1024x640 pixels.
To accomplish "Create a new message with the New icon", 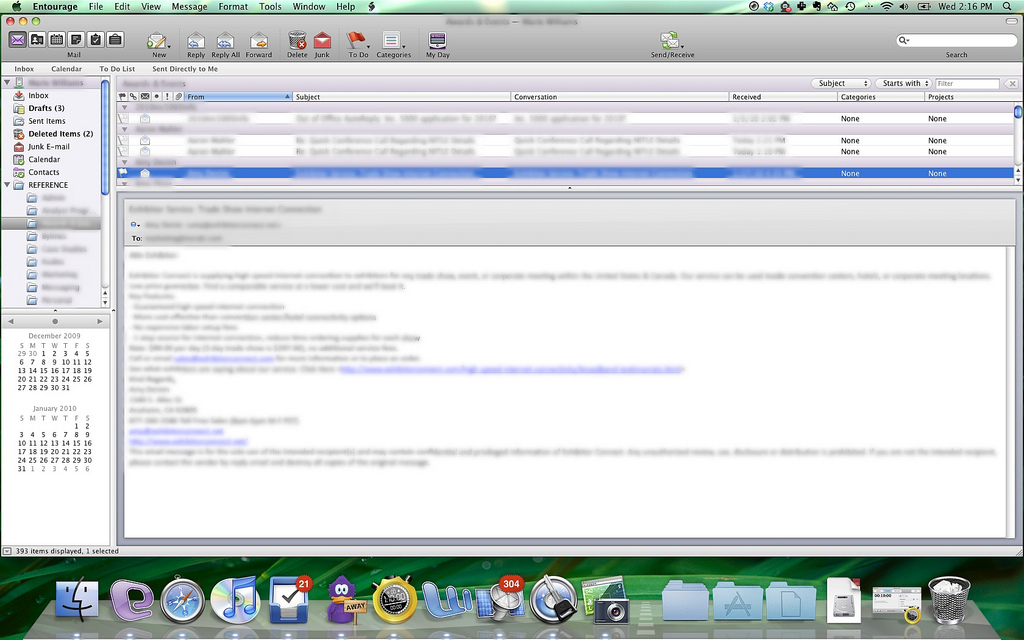I will tap(156, 41).
